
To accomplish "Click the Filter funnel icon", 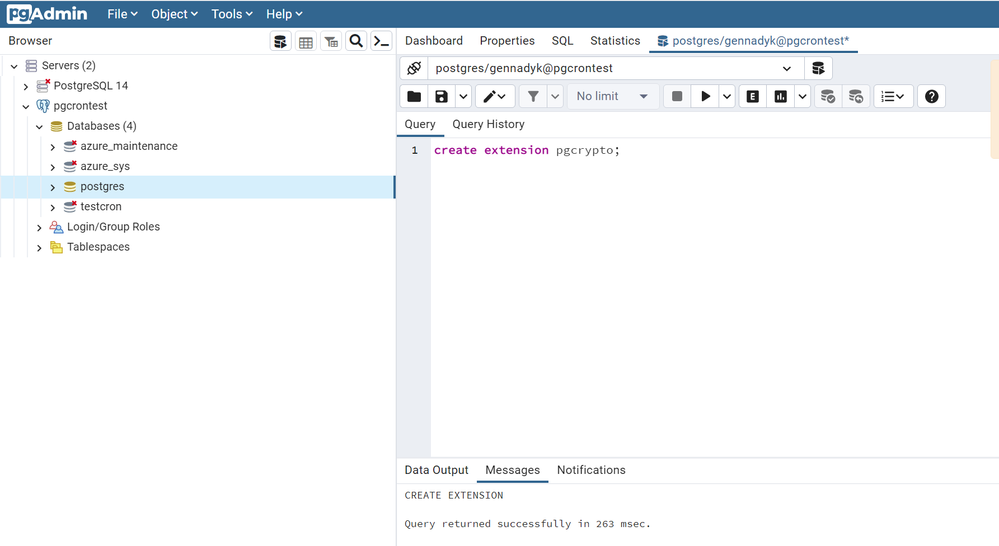I will coord(533,96).
